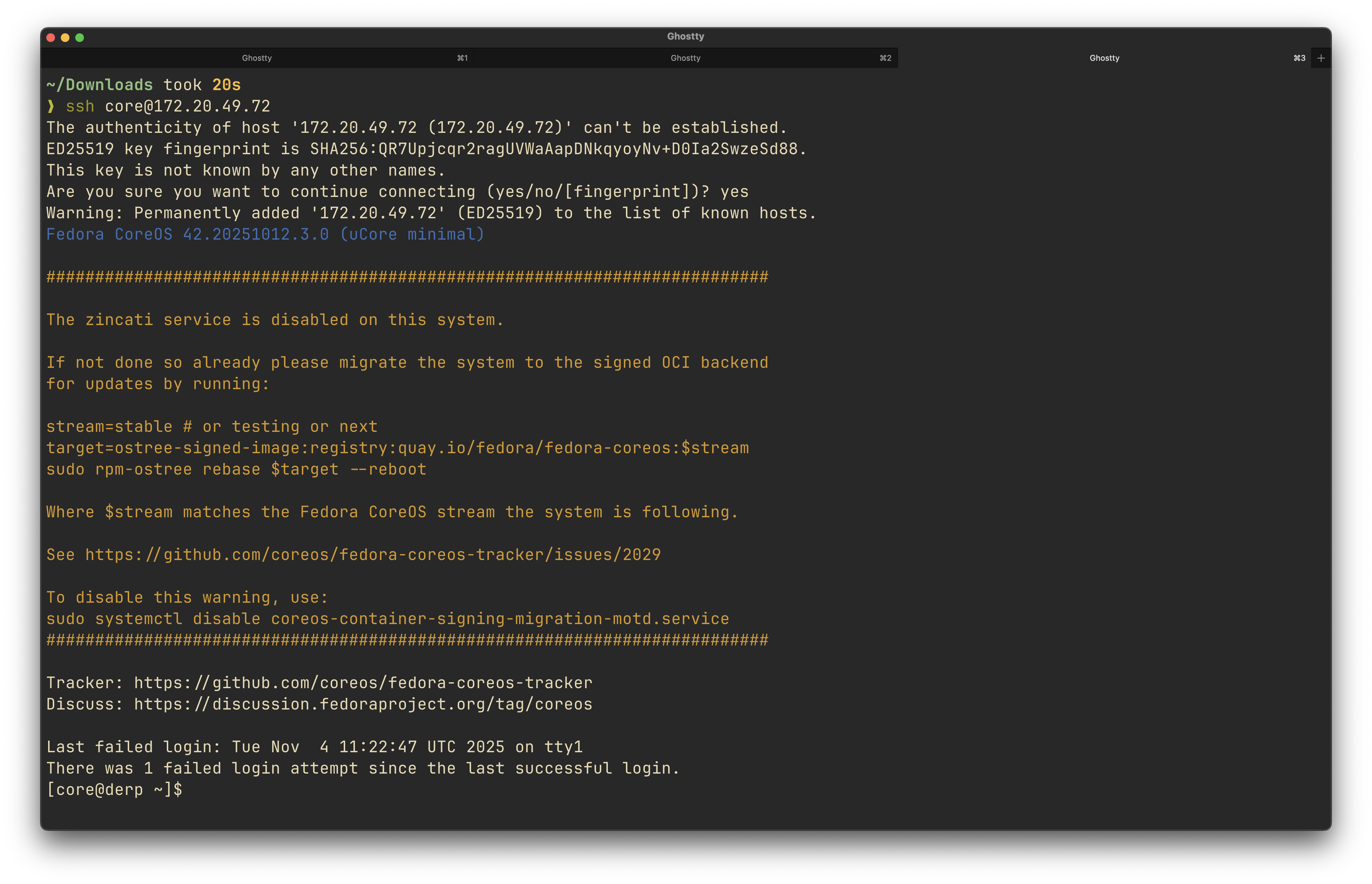The image size is (1372, 884).
Task: Minimize window using yellow traffic light
Action: [x=65, y=37]
